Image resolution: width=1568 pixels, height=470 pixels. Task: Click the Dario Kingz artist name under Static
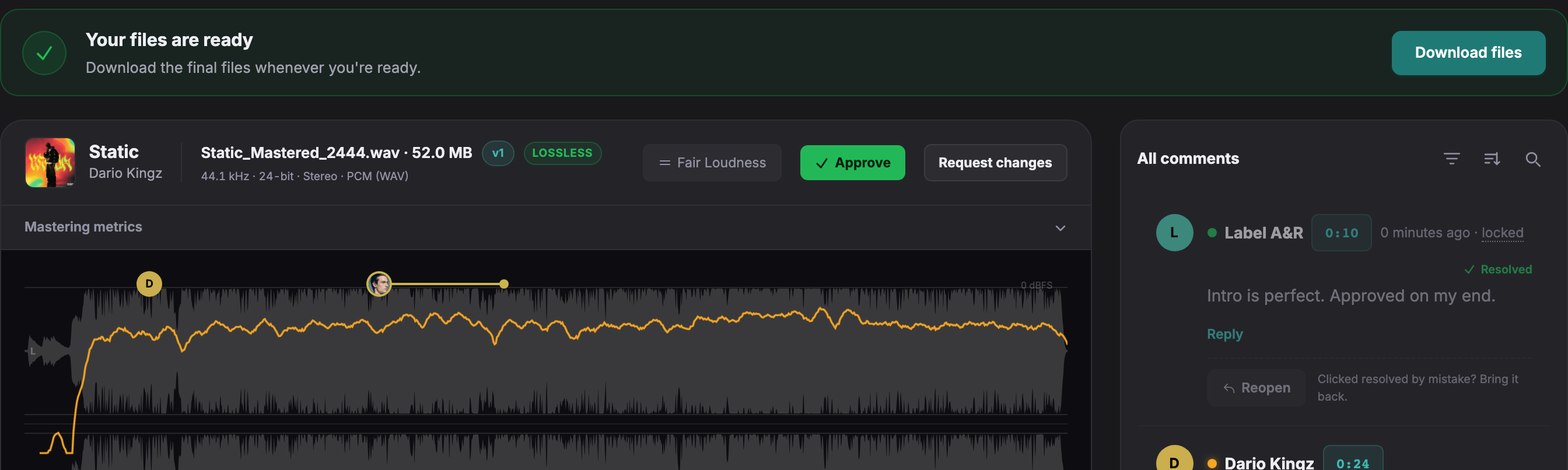[125, 173]
